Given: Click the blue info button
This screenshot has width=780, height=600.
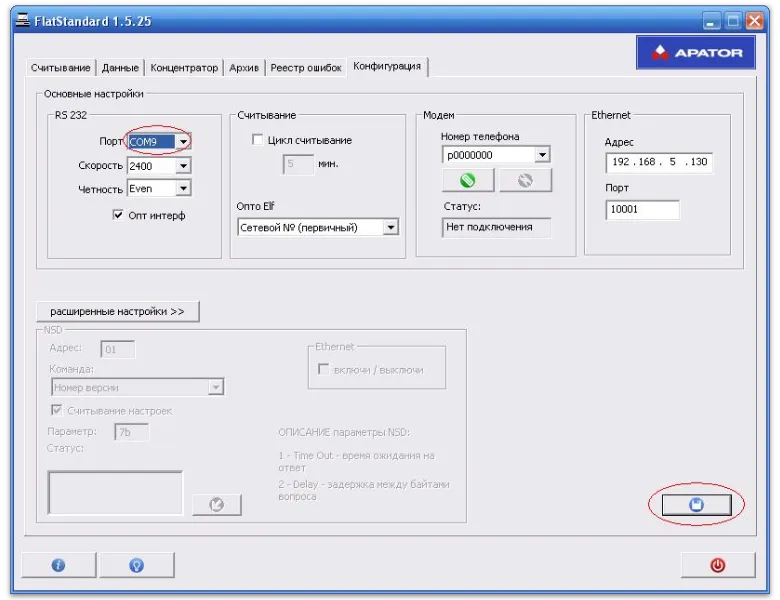Looking at the screenshot, I should tap(59, 565).
